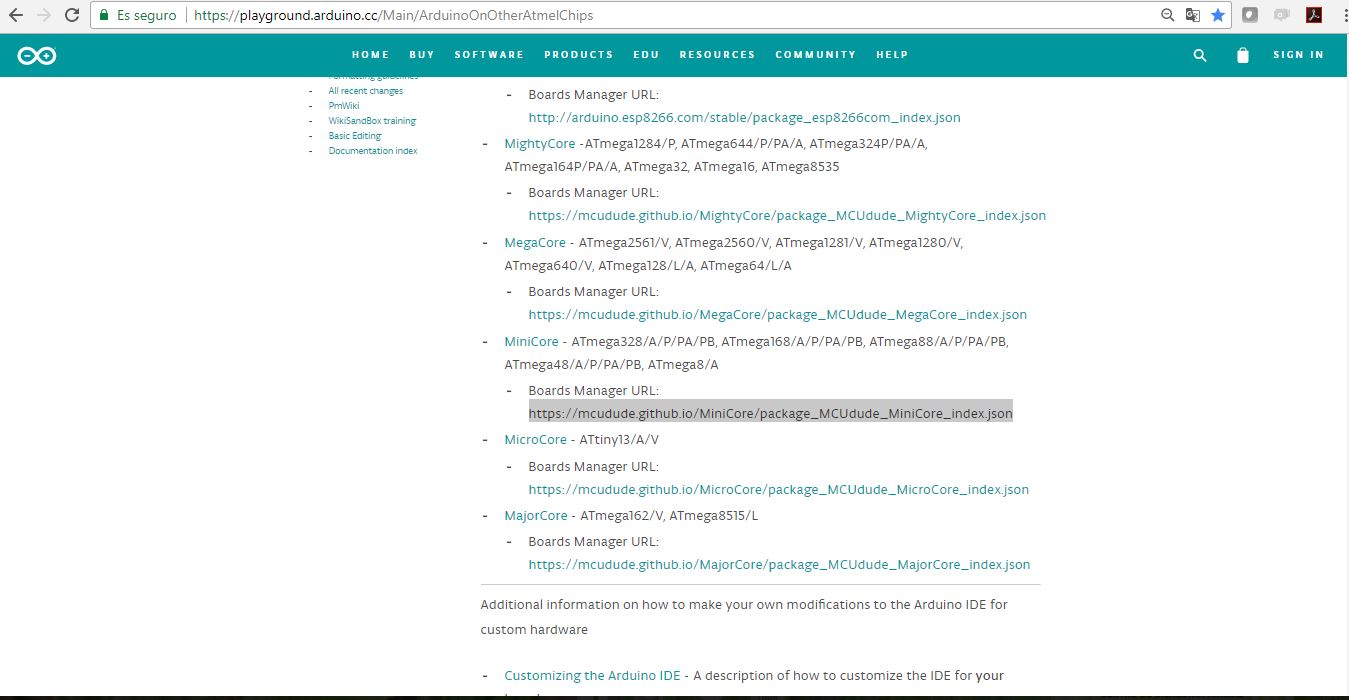This screenshot has width=1349, height=700.
Task: Open the MajorCore package index URL
Action: click(x=779, y=565)
